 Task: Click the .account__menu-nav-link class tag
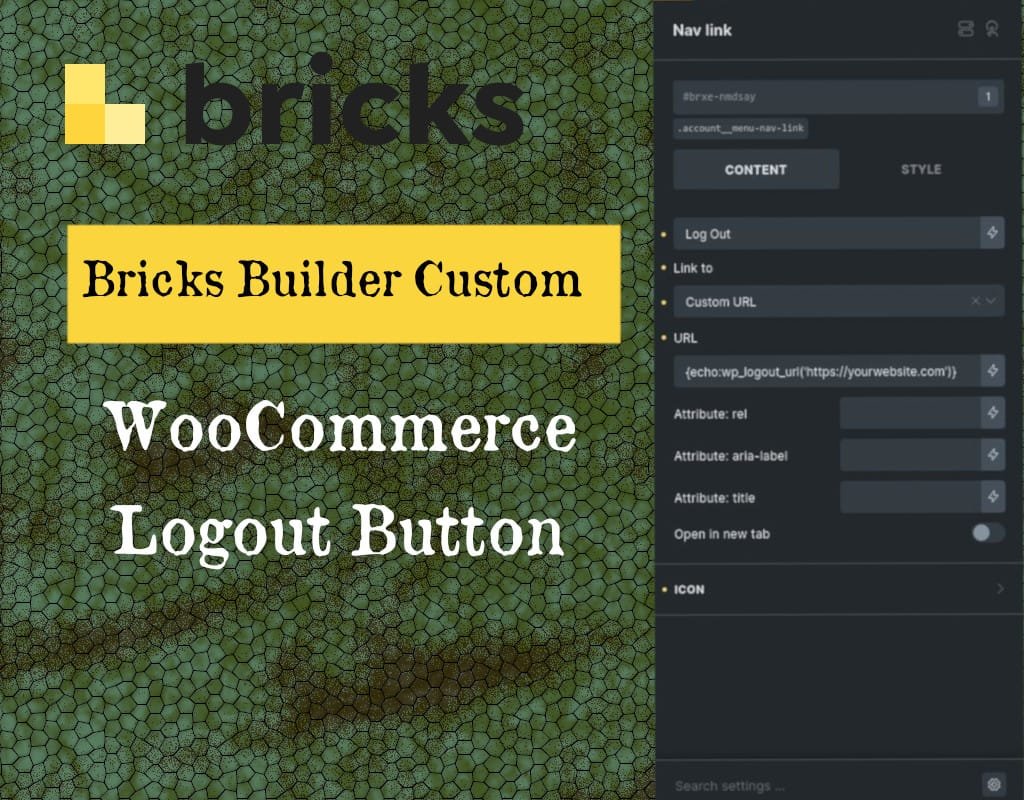pos(741,129)
